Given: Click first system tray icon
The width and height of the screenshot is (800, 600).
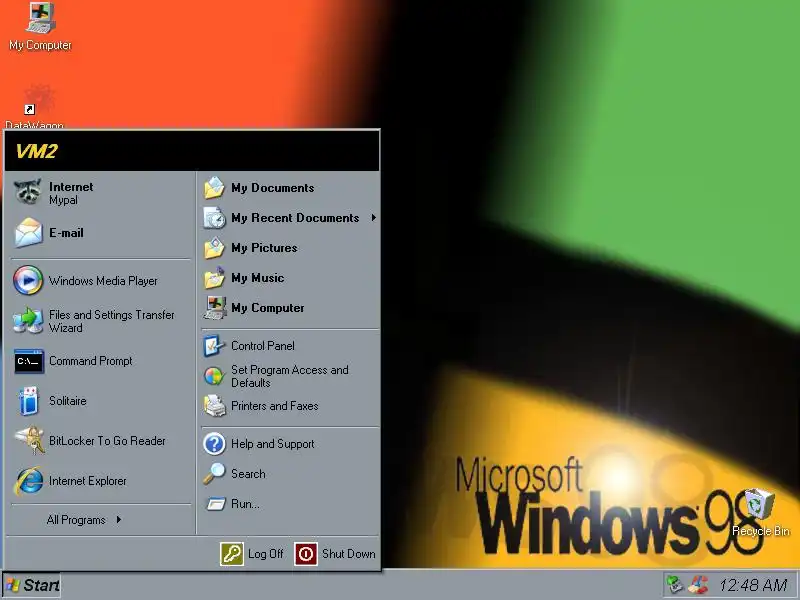Looking at the screenshot, I should (675, 585).
